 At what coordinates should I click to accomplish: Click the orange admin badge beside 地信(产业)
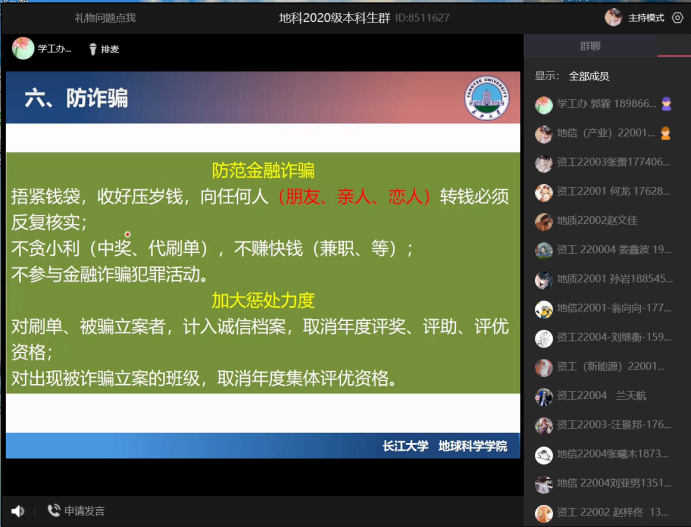pos(666,133)
